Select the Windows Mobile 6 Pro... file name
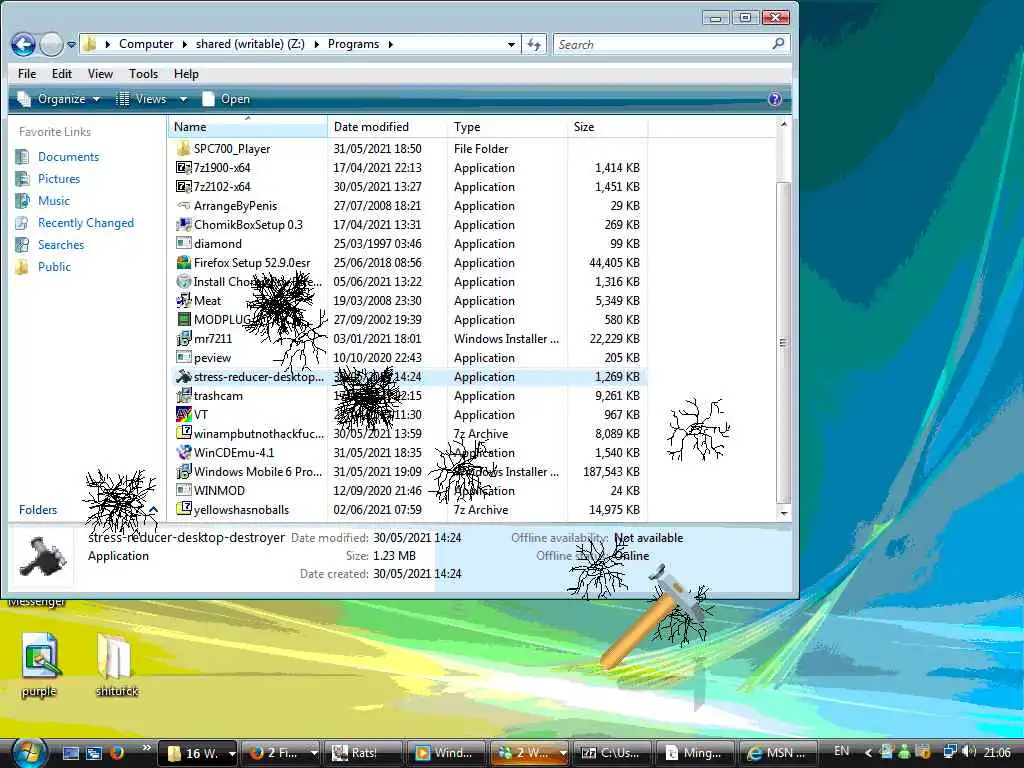Screen dimensions: 1024x768 pyautogui.click(x=258, y=472)
